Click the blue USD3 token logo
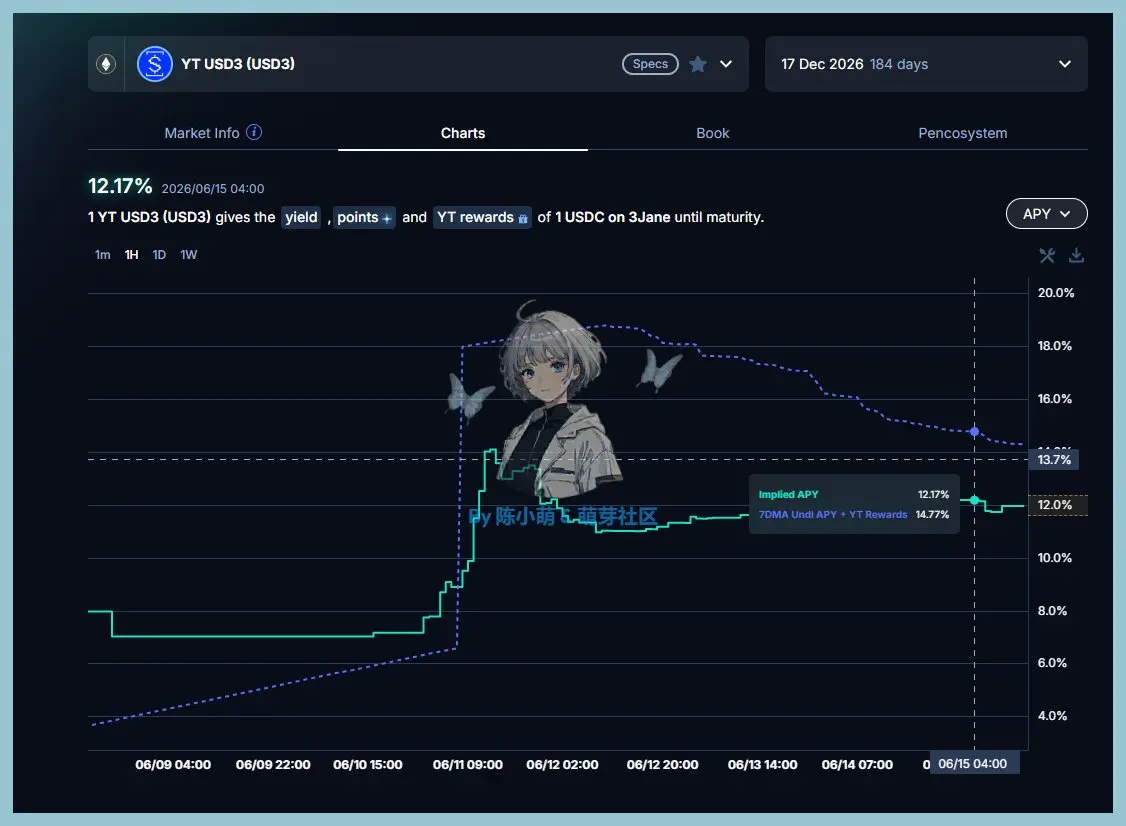1126x826 pixels. tap(155, 64)
